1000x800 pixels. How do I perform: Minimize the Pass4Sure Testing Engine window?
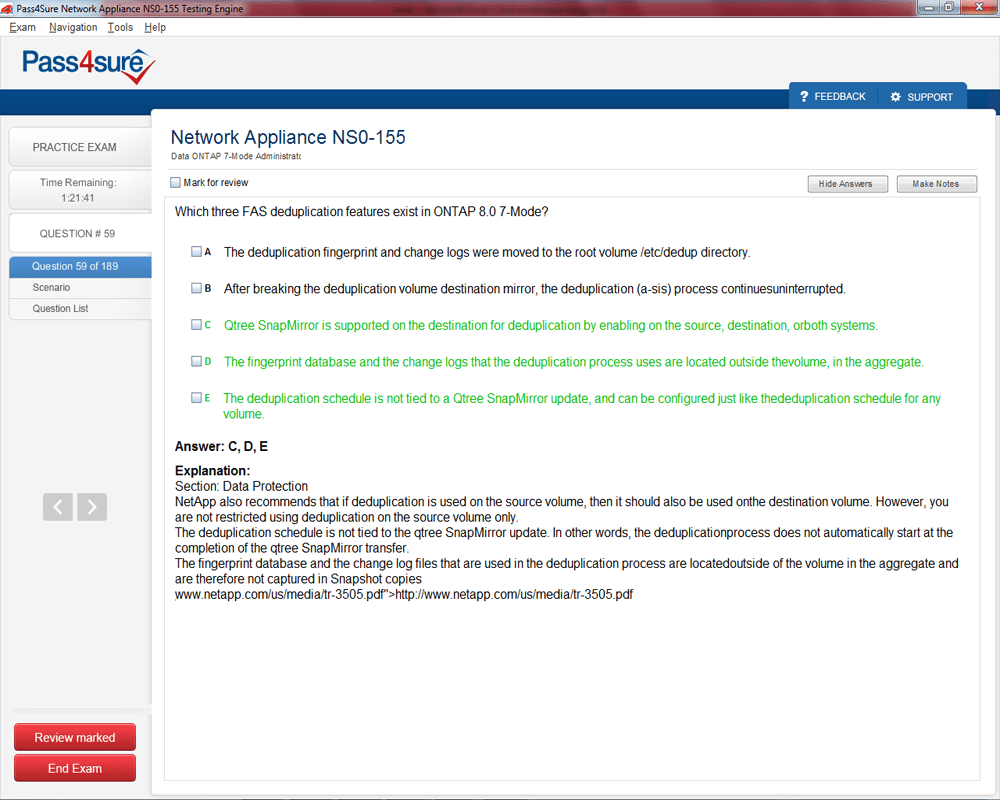[928, 7]
